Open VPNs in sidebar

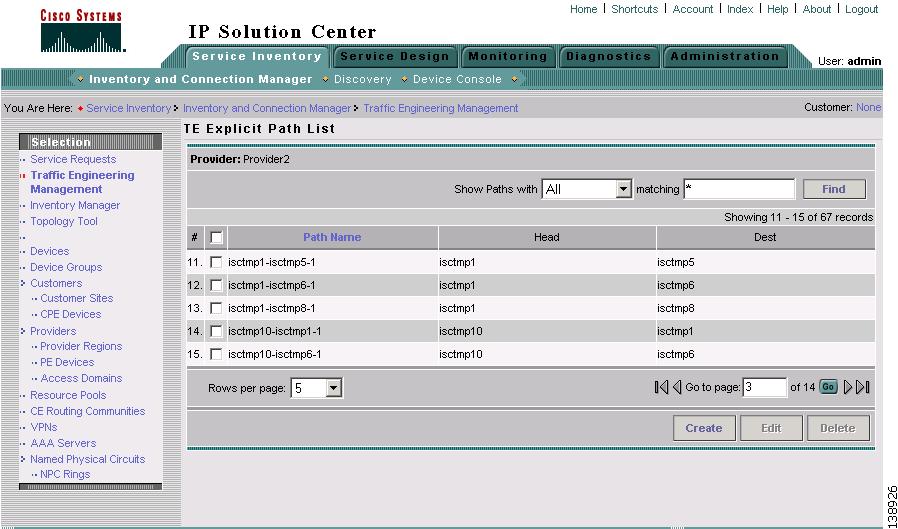click(44, 427)
